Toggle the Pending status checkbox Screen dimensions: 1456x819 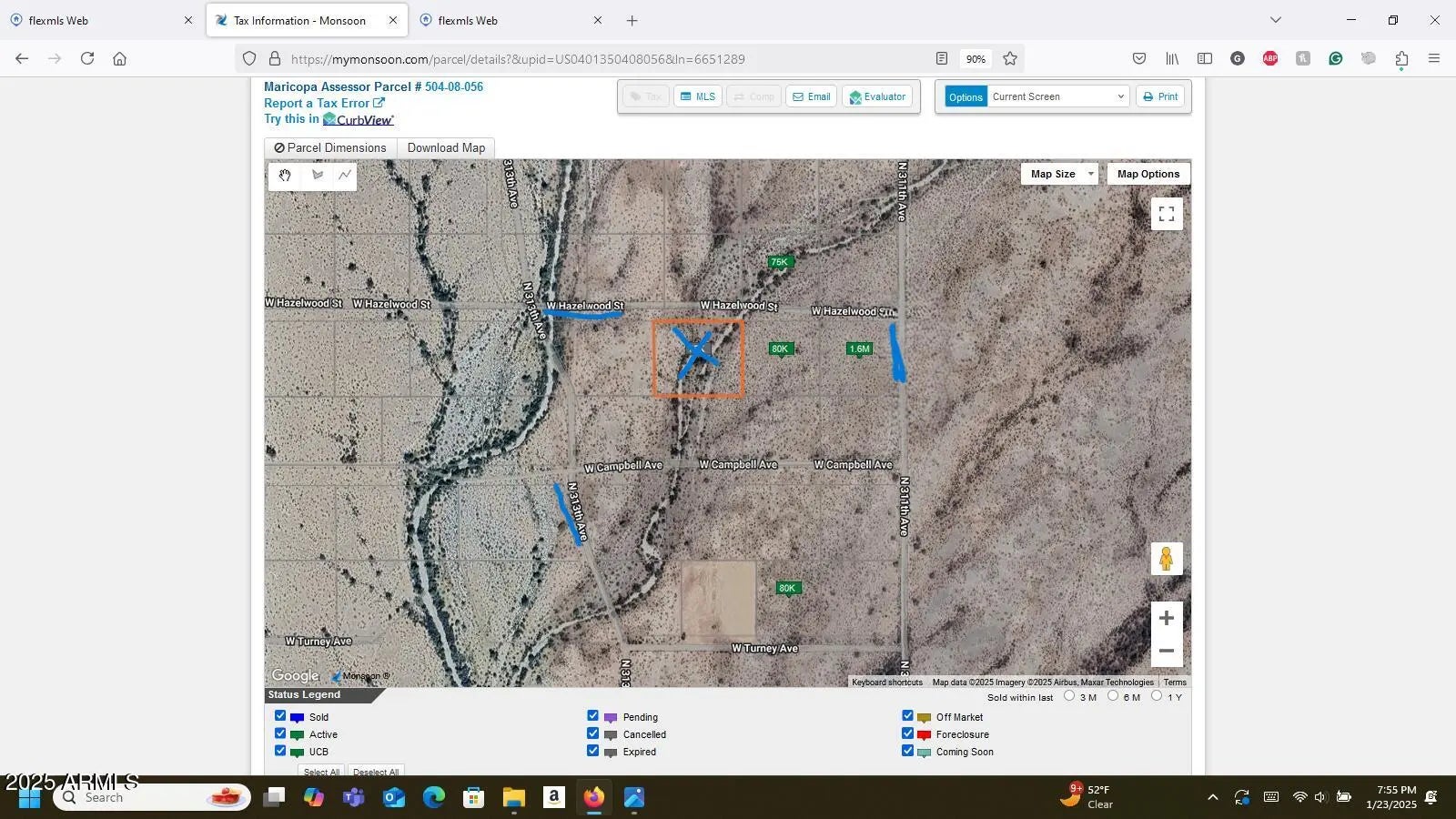point(593,716)
